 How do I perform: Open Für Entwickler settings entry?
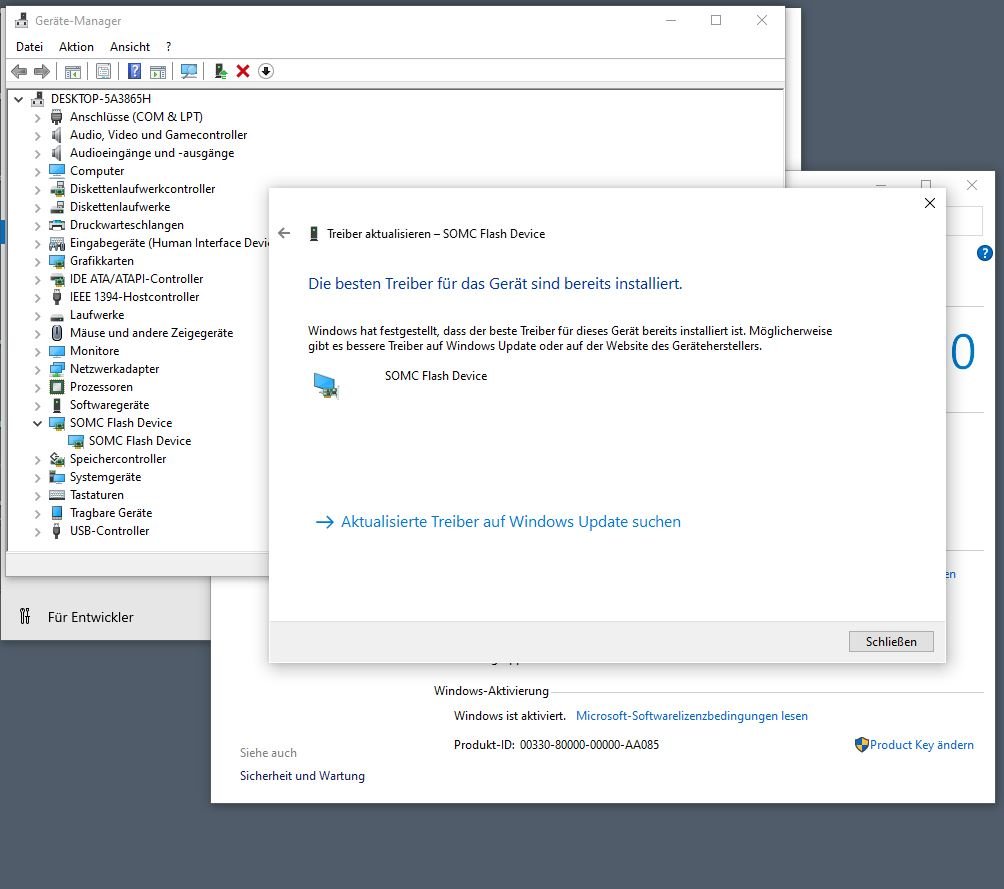tap(91, 617)
